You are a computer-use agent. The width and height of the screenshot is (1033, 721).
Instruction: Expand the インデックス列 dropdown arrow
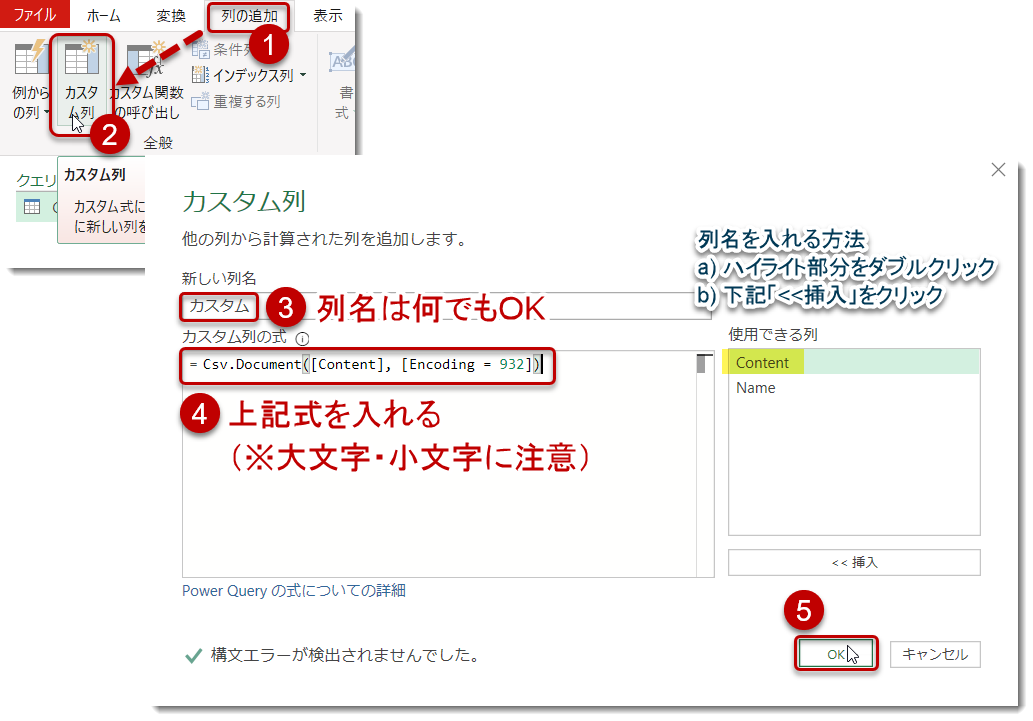[x=303, y=75]
